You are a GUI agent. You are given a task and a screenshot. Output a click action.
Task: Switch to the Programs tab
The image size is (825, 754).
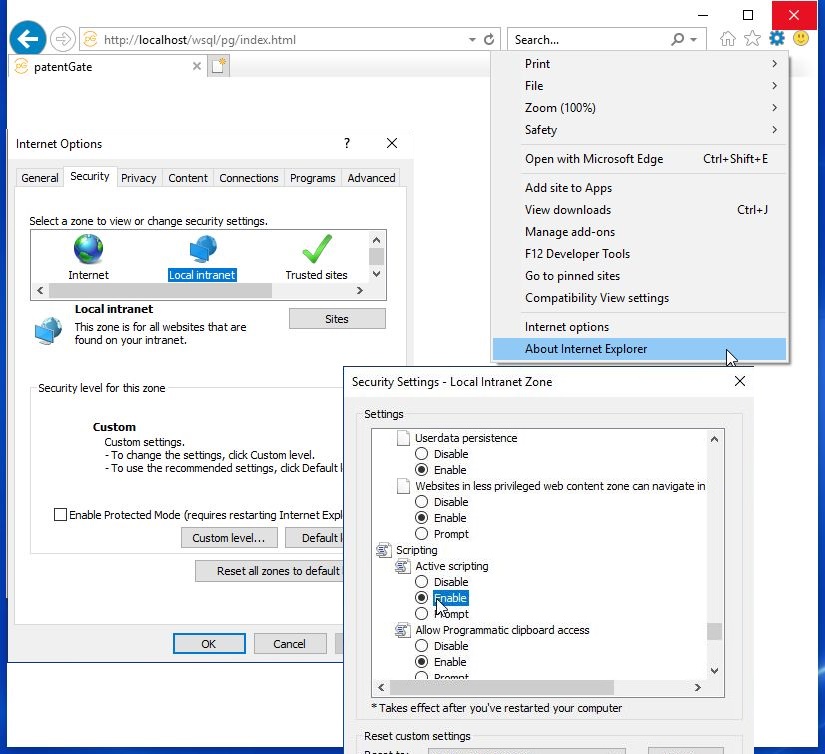point(313,178)
